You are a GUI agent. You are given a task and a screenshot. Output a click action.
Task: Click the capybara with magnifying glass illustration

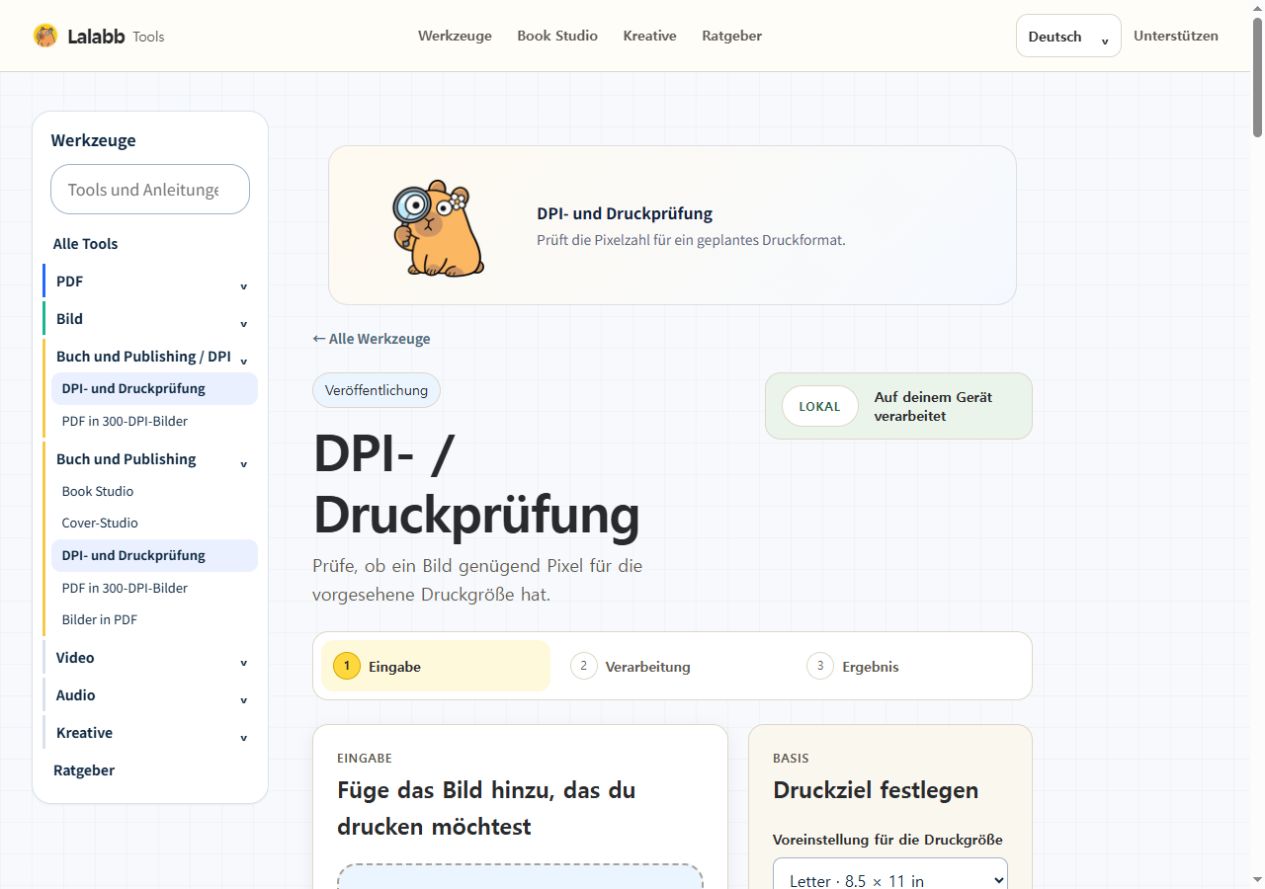coord(438,228)
